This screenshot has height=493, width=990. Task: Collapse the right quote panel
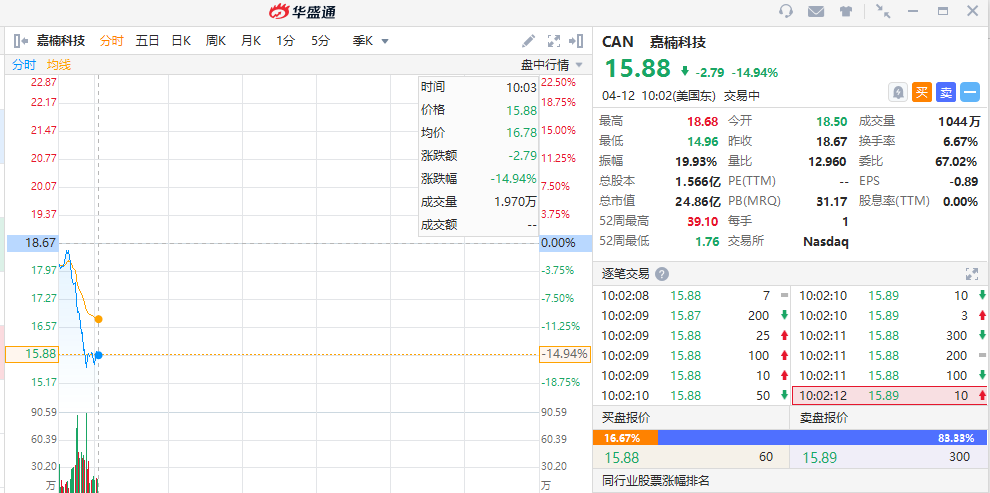coord(576,41)
